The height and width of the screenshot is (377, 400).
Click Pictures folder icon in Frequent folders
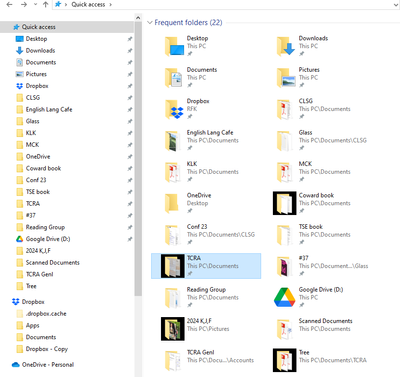pyautogui.click(x=286, y=78)
